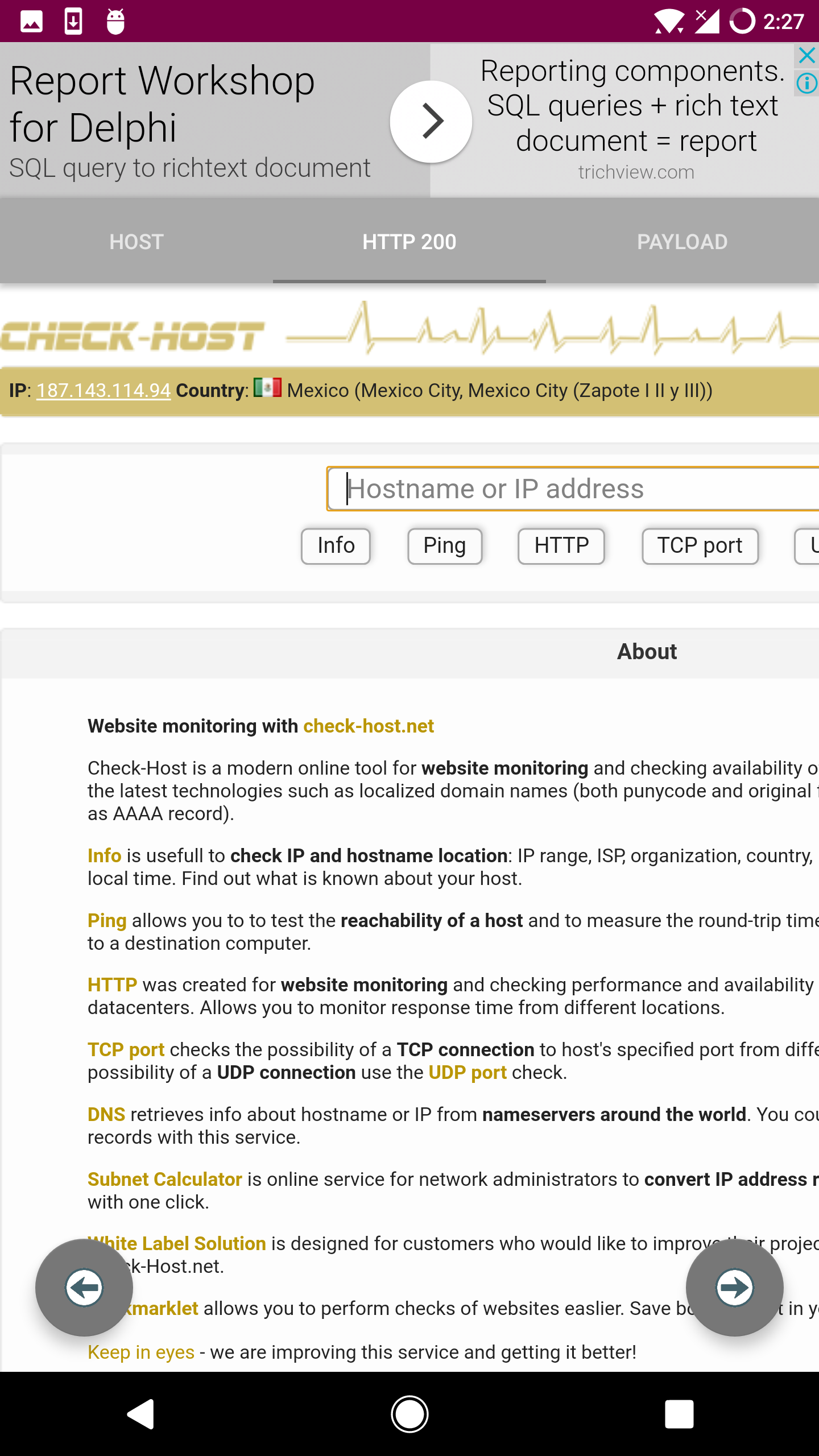Screen dimensions: 819x1456
Task: Tap the circular loading status icon
Action: tap(742, 22)
